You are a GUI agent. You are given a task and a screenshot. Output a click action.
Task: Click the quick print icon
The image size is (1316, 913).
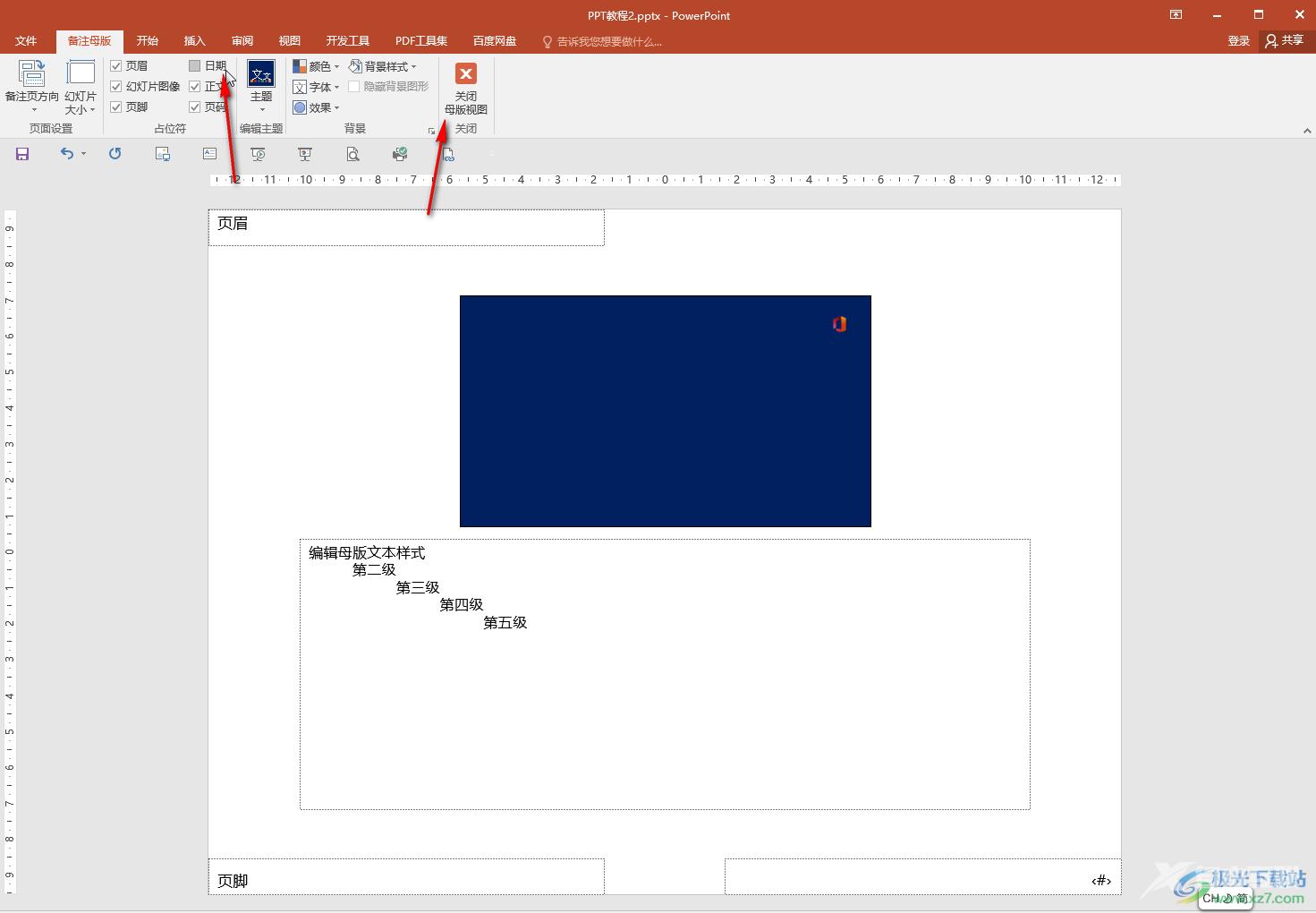coord(400,154)
